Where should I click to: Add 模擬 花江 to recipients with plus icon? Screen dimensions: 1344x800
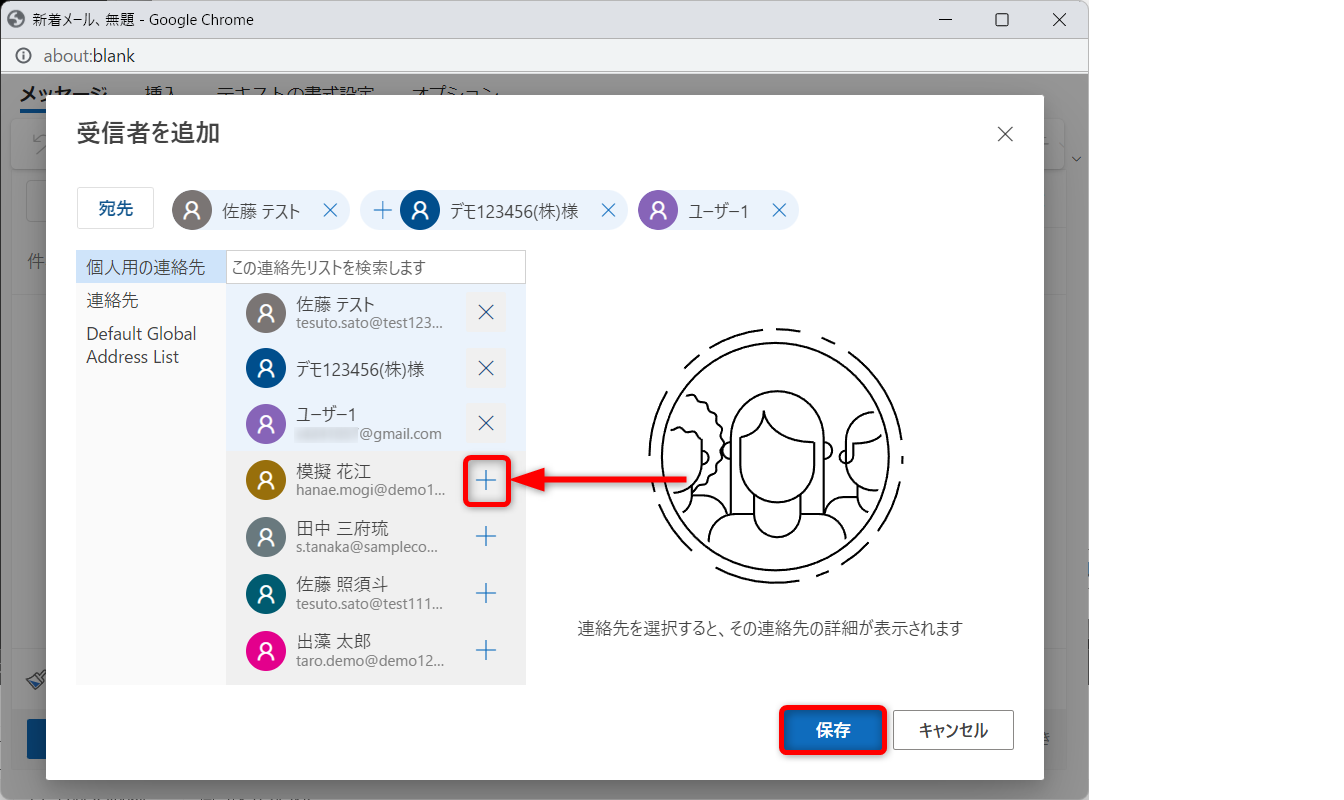[x=486, y=481]
